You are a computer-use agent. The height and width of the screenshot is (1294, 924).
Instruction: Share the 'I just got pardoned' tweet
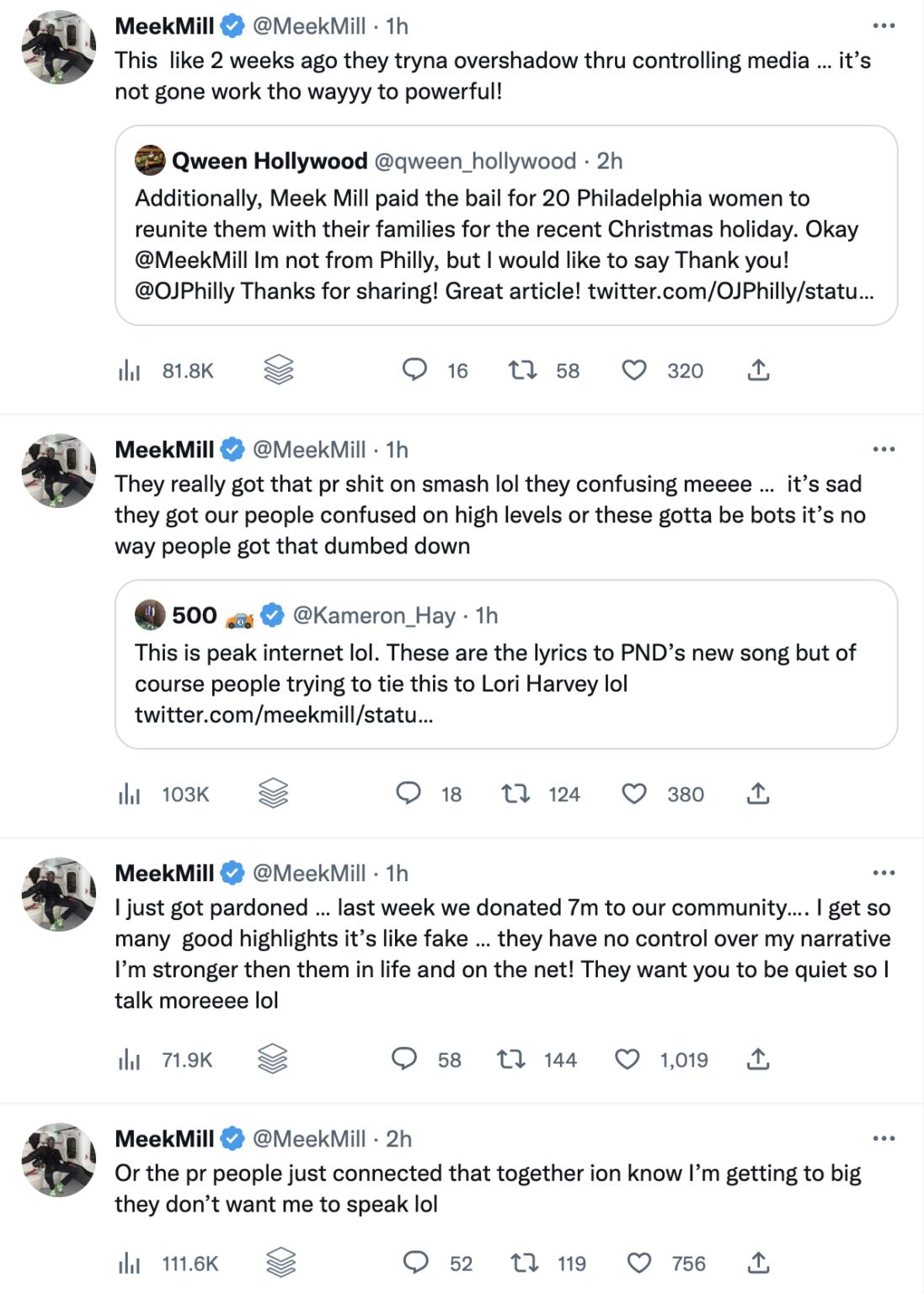(758, 1059)
